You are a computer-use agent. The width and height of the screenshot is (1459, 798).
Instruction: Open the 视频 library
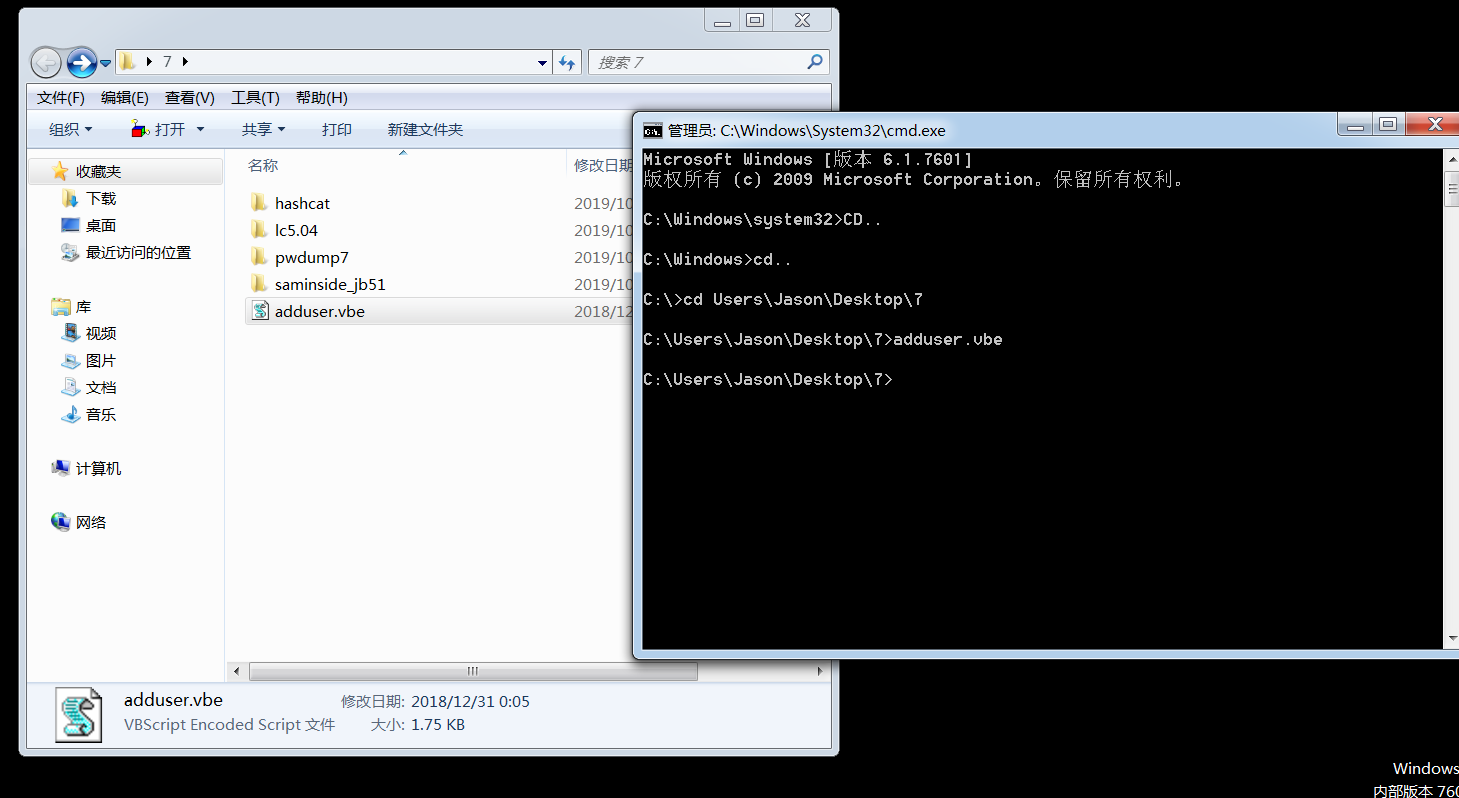tap(101, 333)
